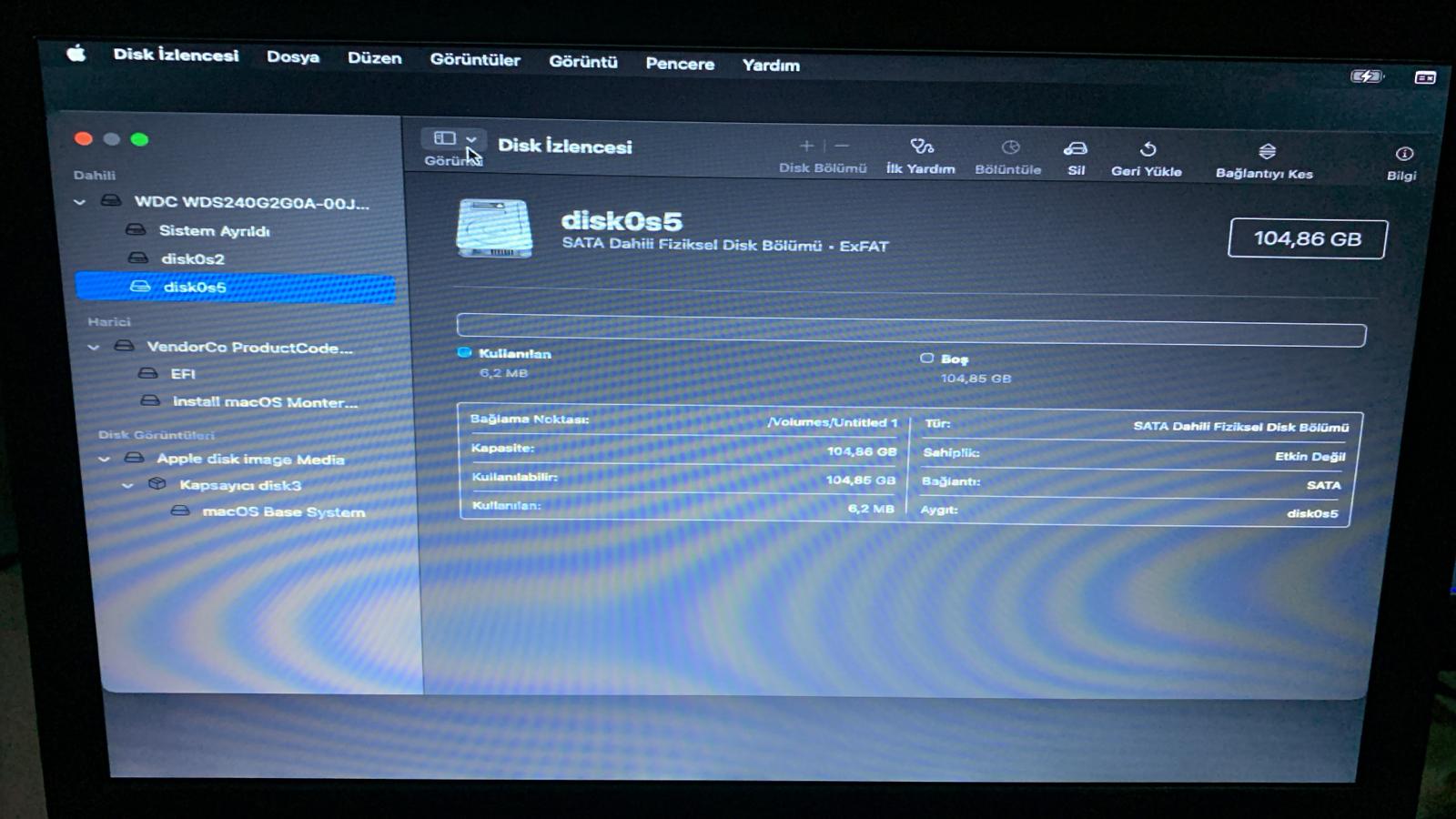1456x819 pixels.
Task: Select the EFI volume
Action: point(183,373)
